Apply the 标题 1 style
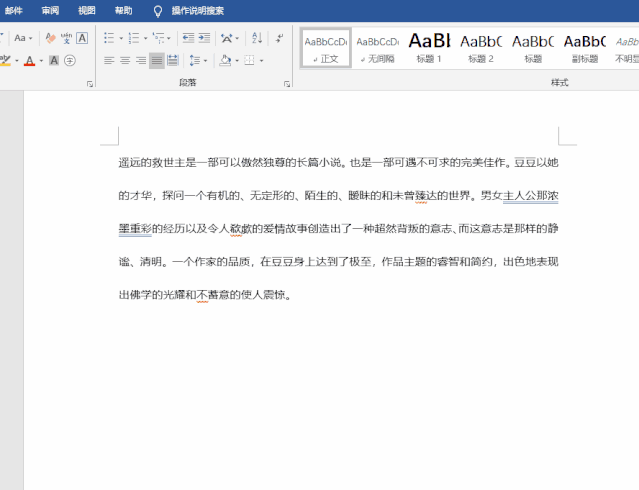639x490 pixels. [429, 47]
